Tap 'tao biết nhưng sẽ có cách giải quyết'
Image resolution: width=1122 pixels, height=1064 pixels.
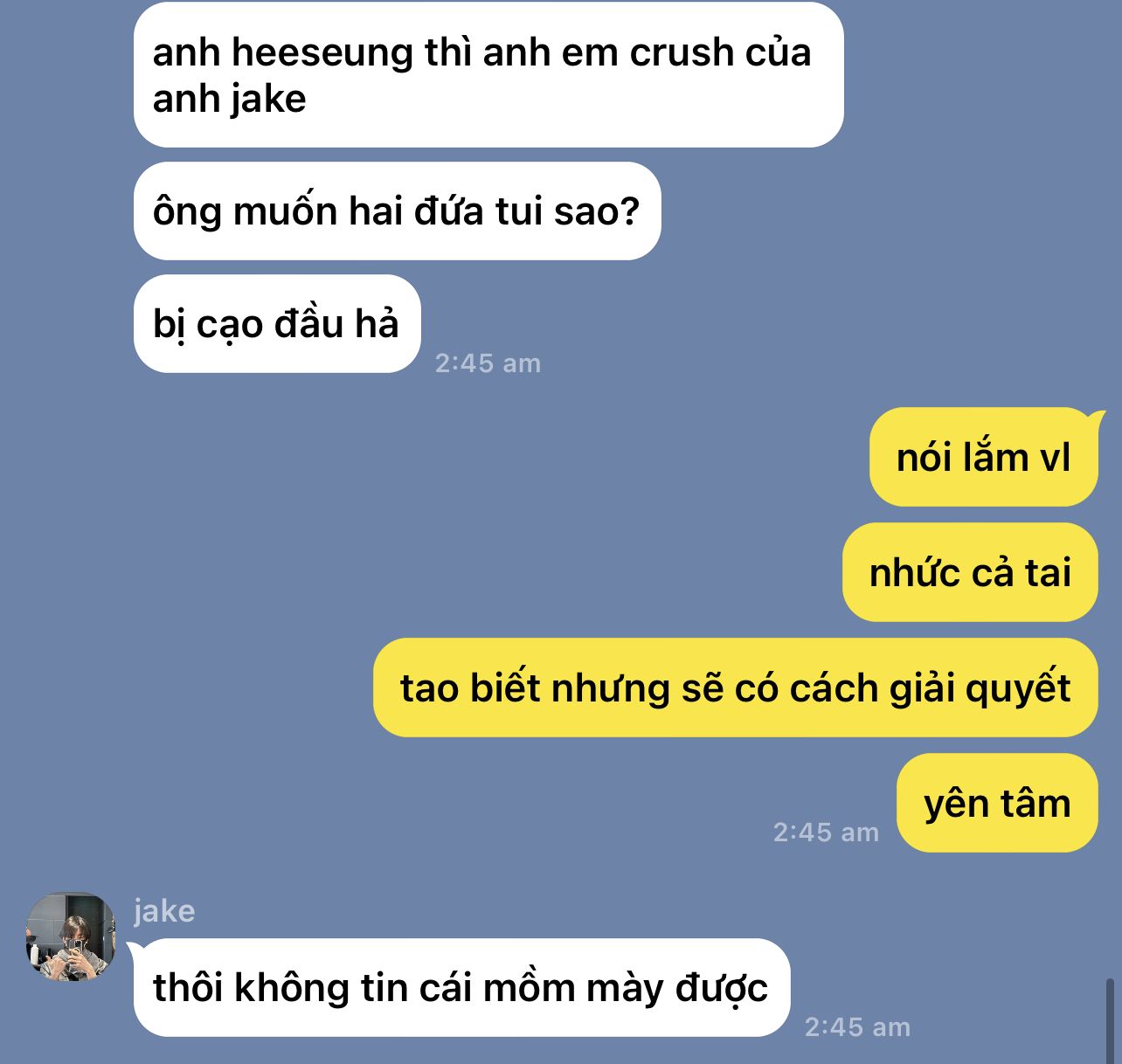point(736,687)
